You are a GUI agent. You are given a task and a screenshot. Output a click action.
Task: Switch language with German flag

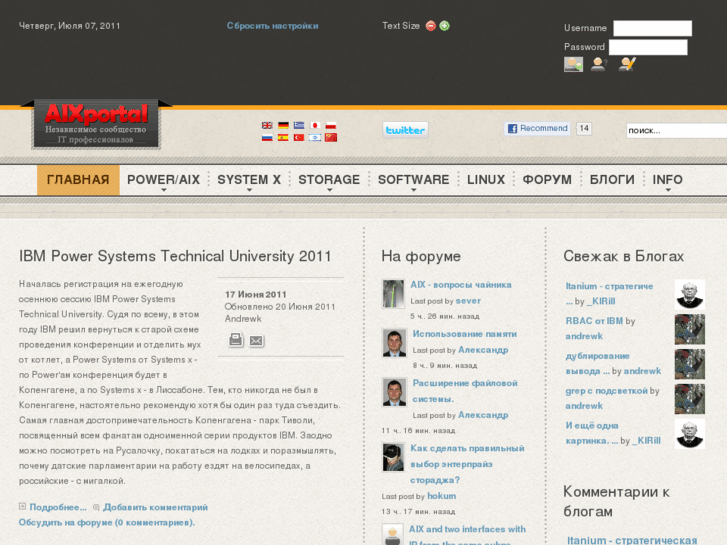point(283,125)
